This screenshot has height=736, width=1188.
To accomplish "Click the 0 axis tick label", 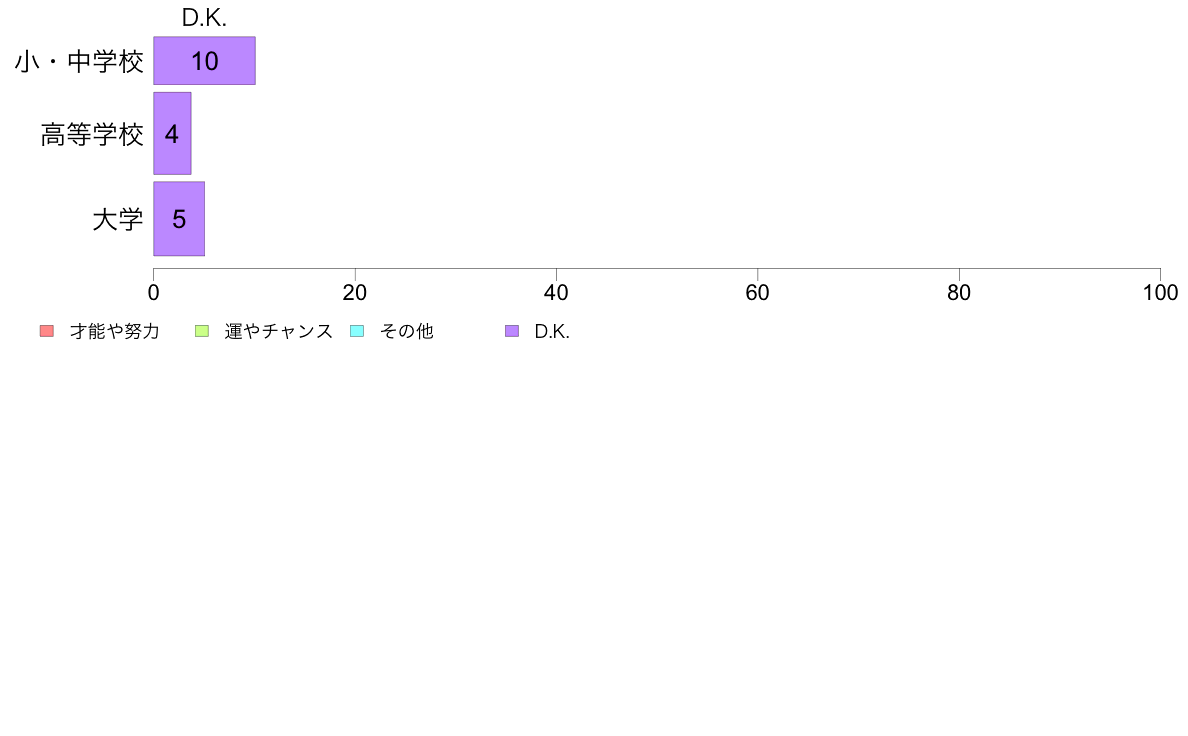I will tap(154, 293).
